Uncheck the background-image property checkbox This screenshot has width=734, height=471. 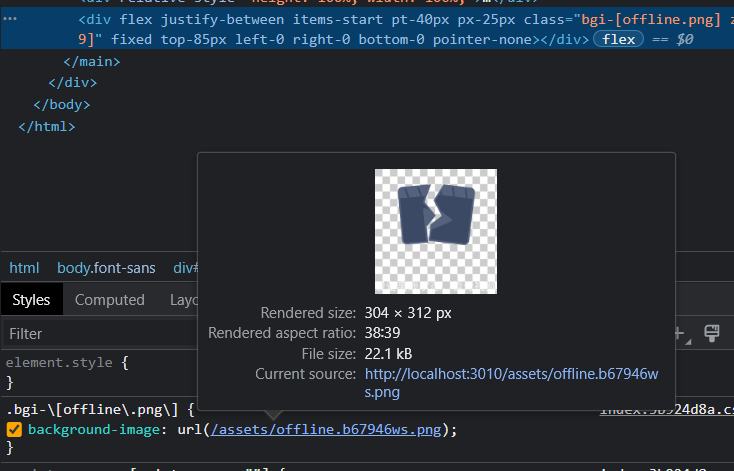click(14, 429)
